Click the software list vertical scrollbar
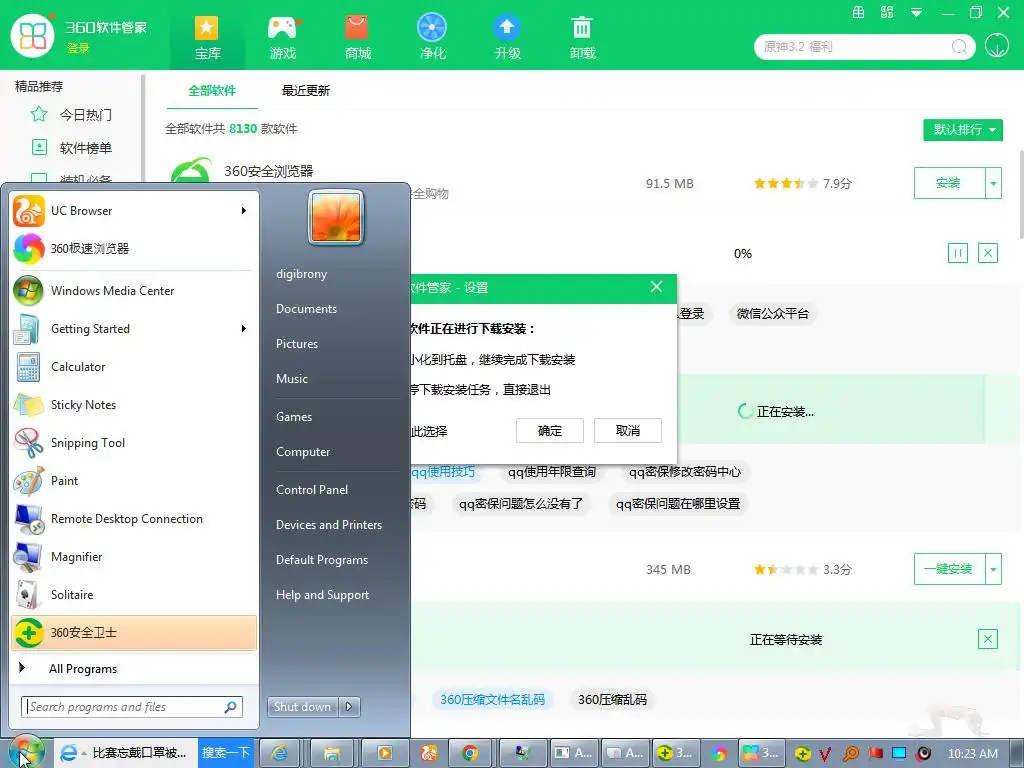Screen dimensions: 1024x768 (x=1020, y=195)
